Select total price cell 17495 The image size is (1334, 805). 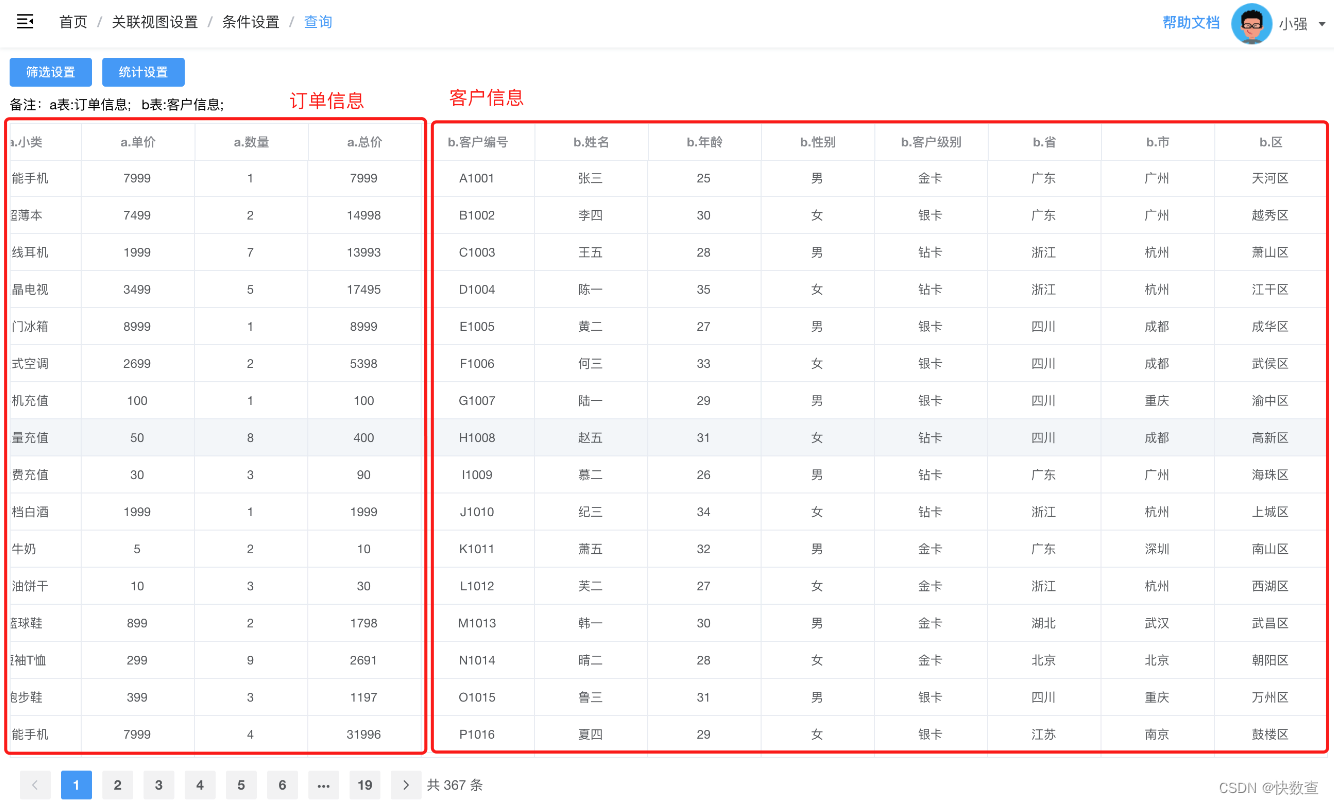[364, 289]
